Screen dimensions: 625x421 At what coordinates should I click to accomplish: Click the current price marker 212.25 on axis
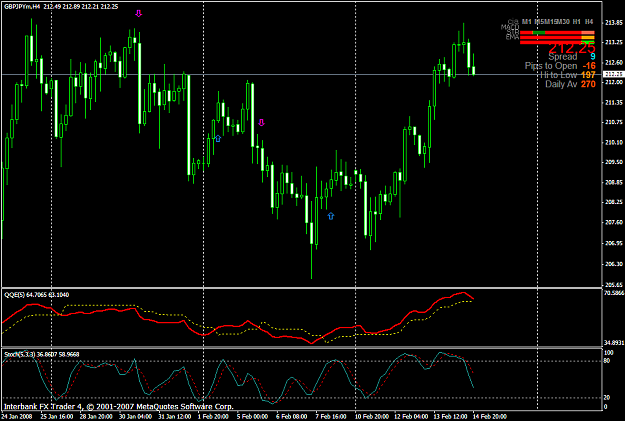point(613,74)
